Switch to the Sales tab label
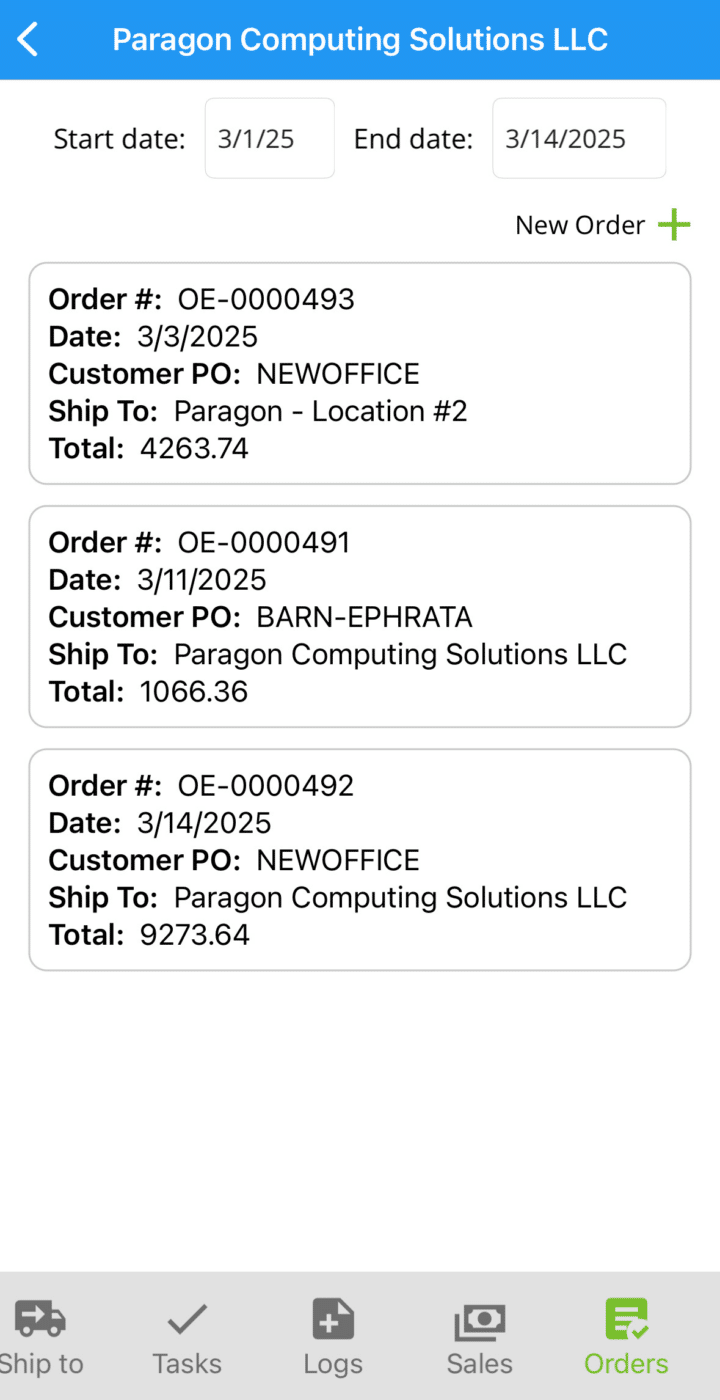This screenshot has height=1400, width=720. click(x=480, y=1364)
